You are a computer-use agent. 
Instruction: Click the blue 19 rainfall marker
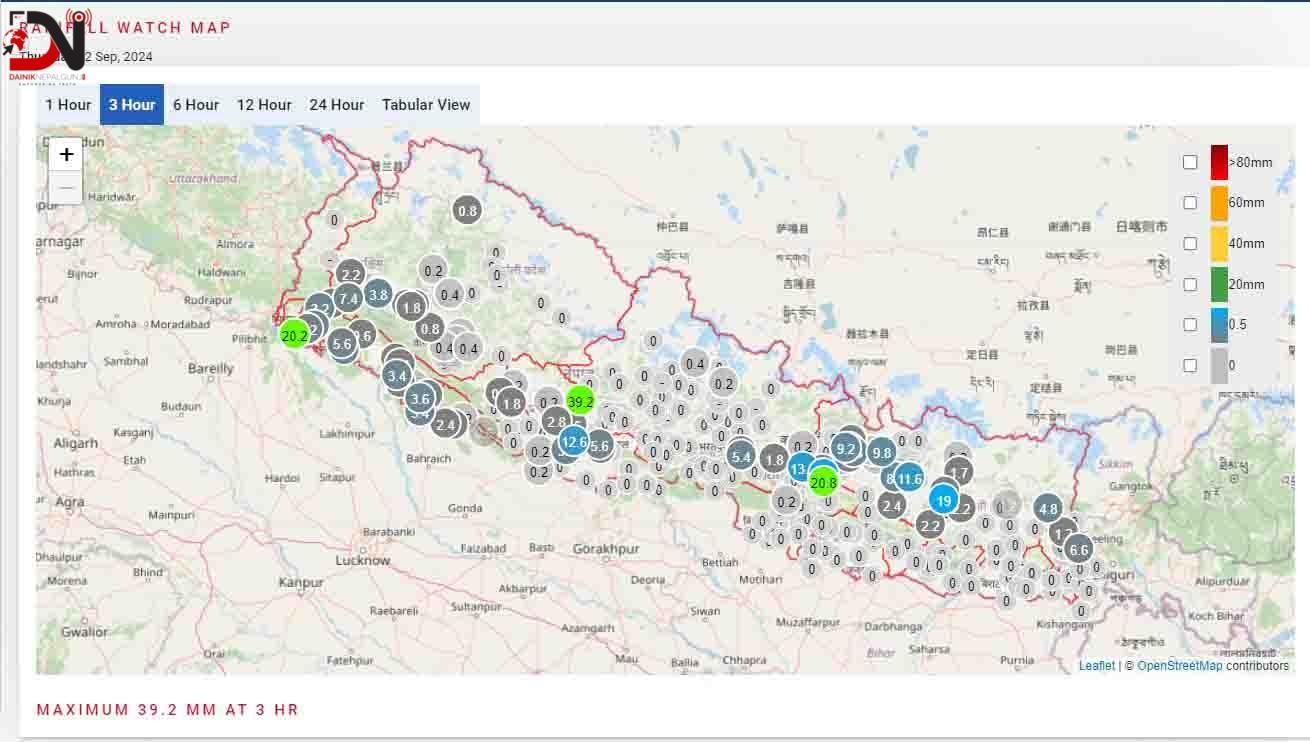(x=944, y=500)
